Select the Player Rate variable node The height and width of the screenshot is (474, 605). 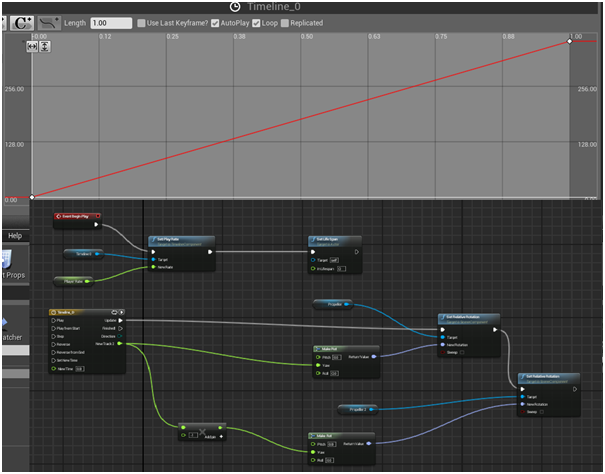pyautogui.click(x=73, y=281)
